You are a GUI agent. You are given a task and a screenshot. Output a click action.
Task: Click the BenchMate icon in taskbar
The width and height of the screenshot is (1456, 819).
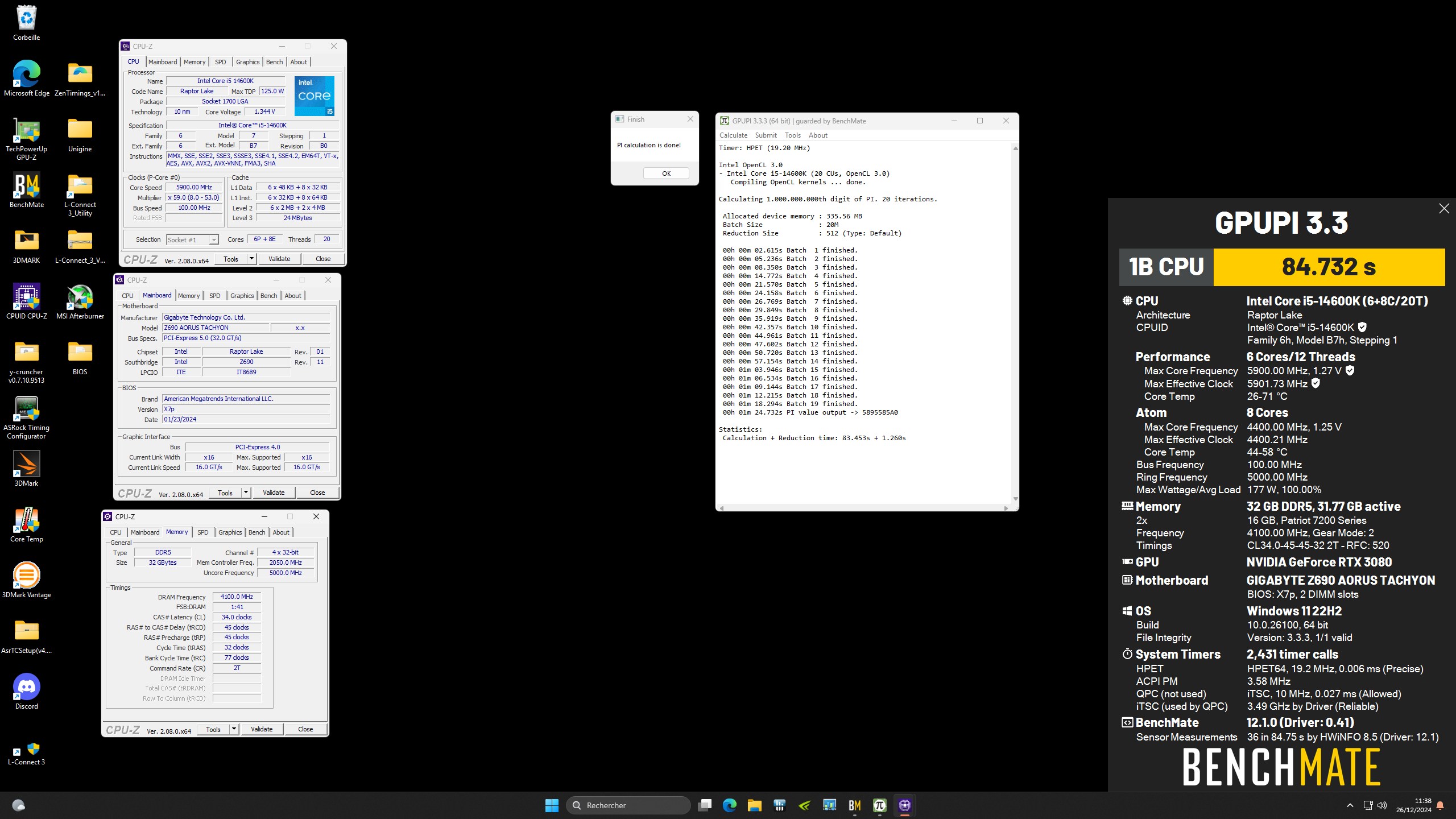pos(854,805)
